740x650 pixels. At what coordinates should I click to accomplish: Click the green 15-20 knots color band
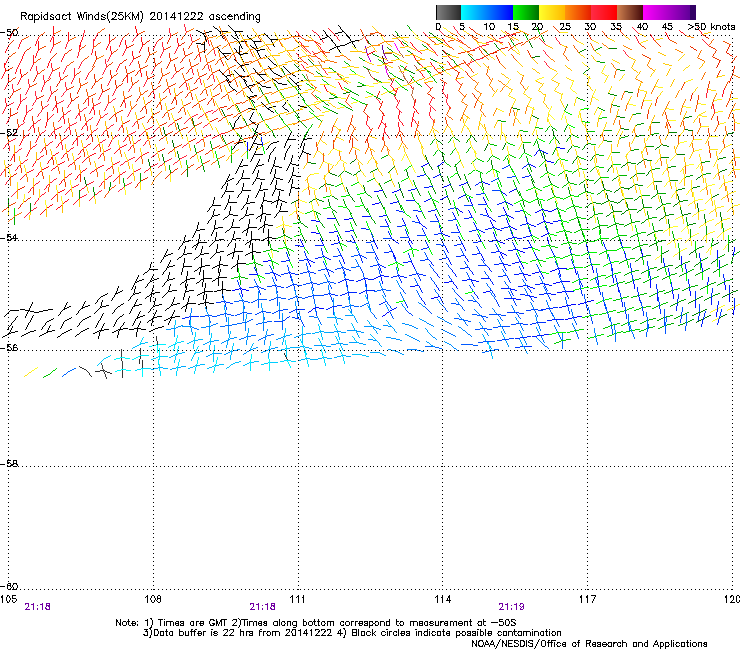526,12
